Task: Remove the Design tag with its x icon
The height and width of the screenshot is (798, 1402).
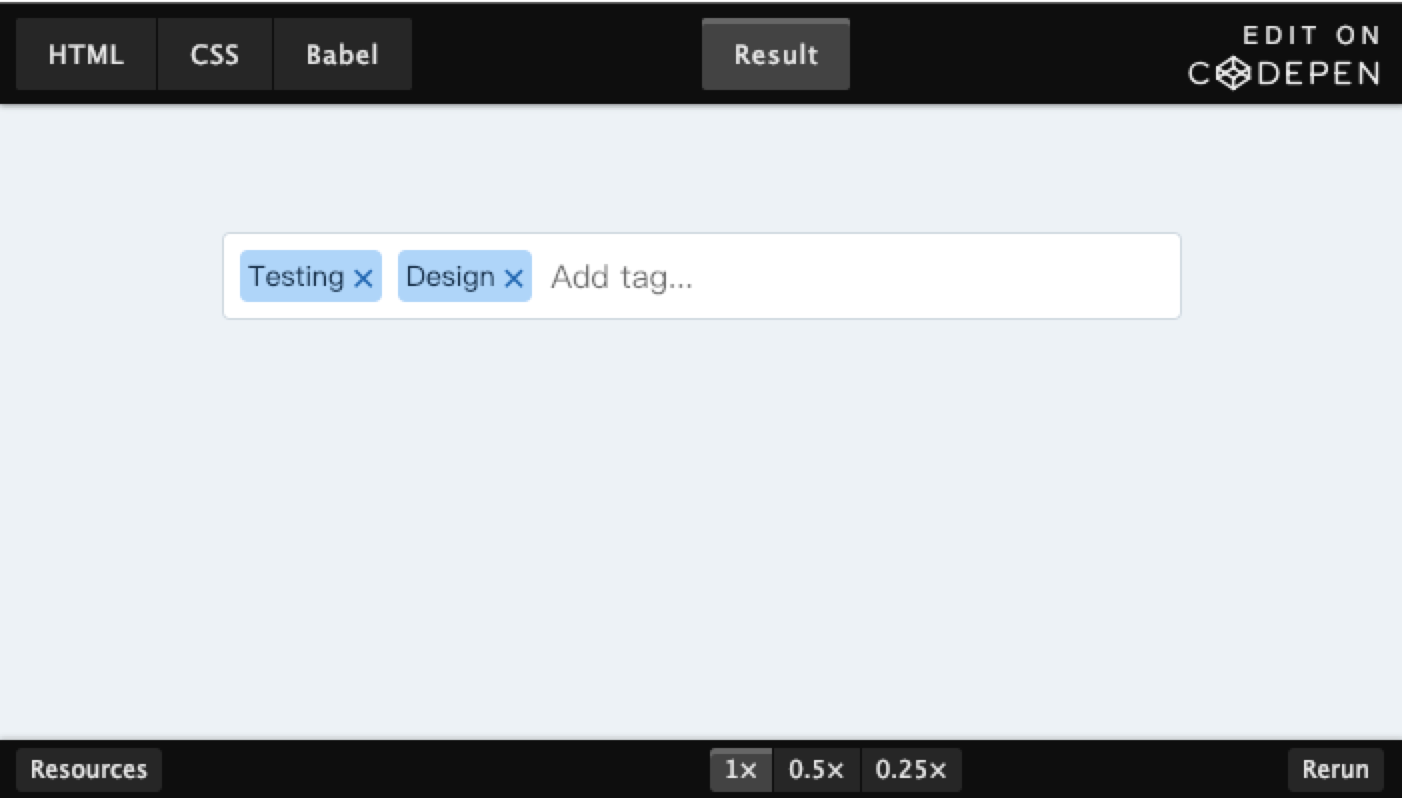Action: click(x=513, y=279)
